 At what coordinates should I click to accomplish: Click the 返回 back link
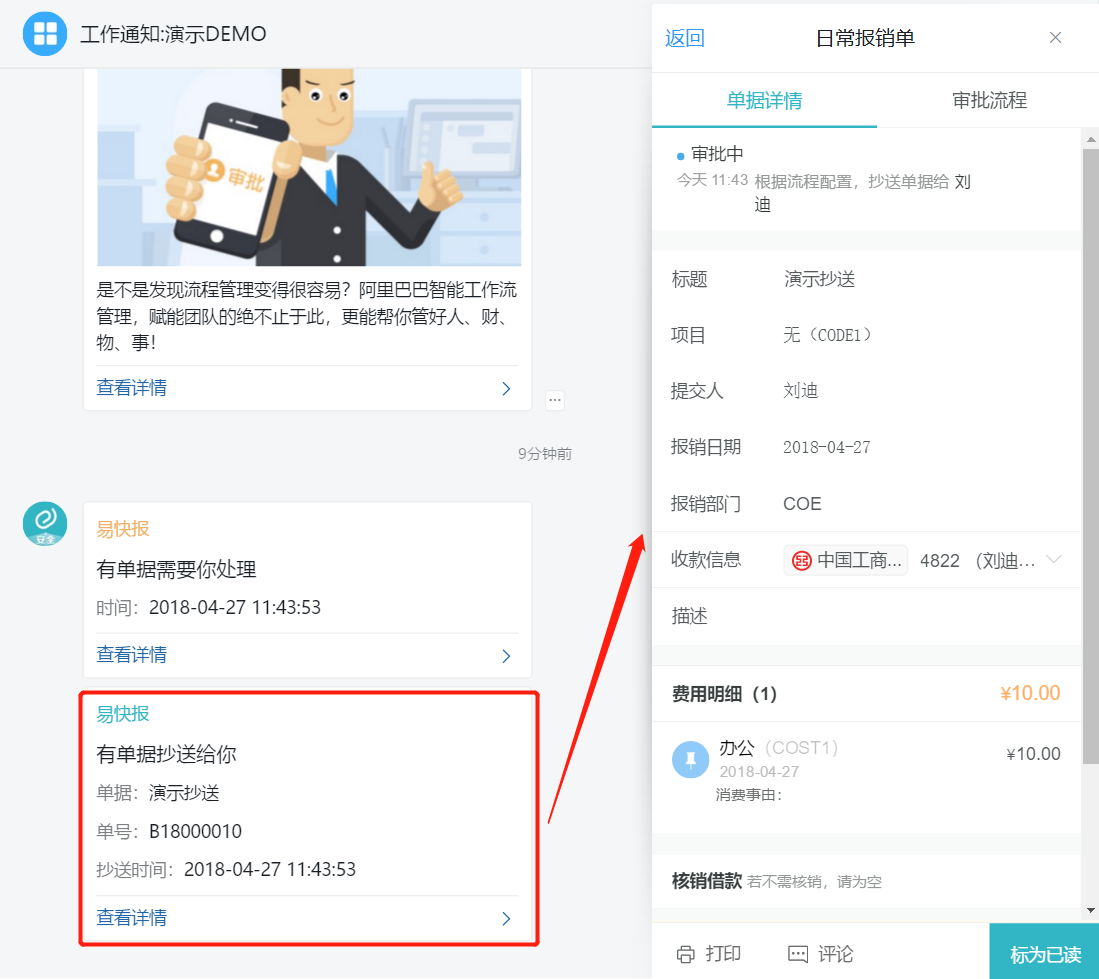[685, 38]
